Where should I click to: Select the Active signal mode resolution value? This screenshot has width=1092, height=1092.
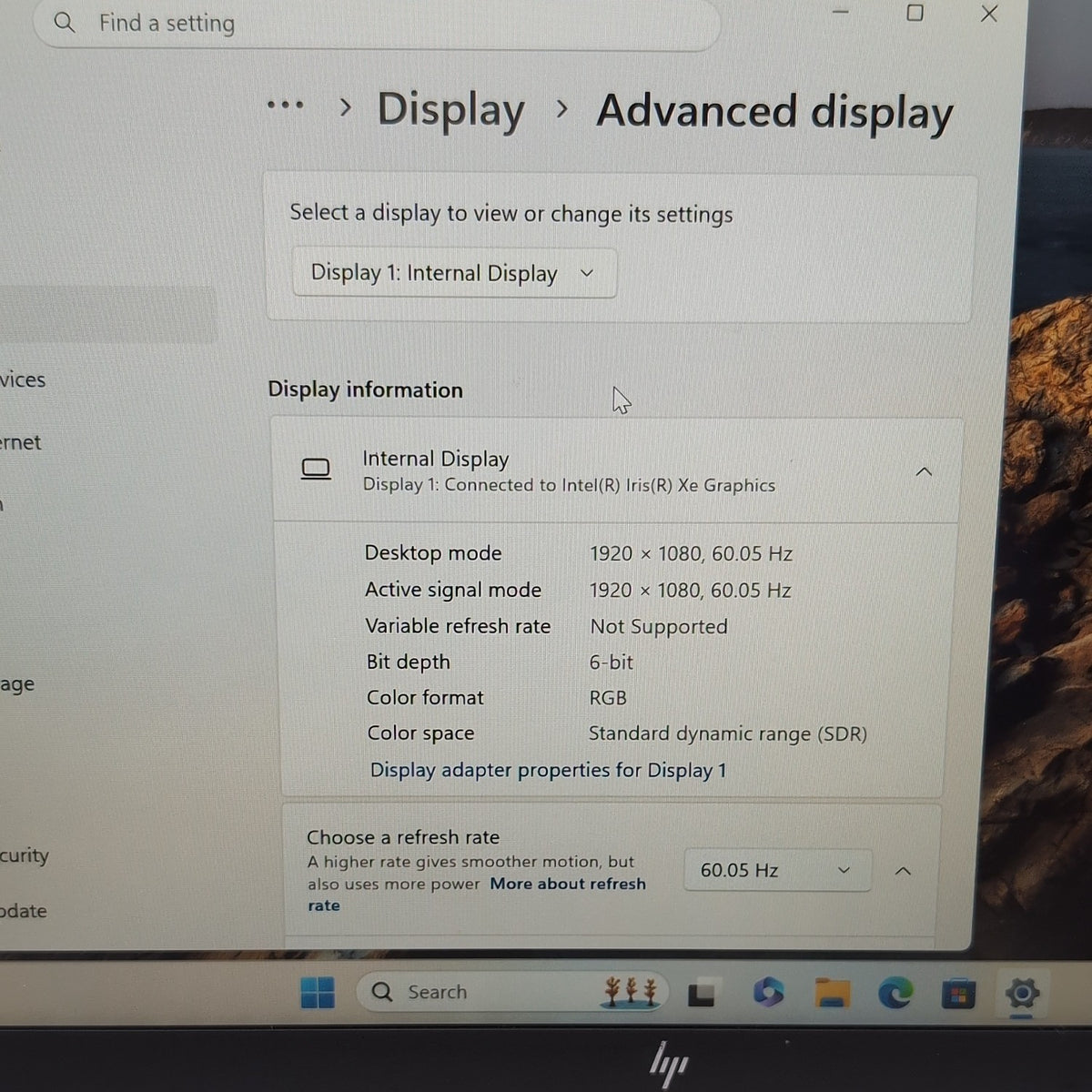[690, 590]
